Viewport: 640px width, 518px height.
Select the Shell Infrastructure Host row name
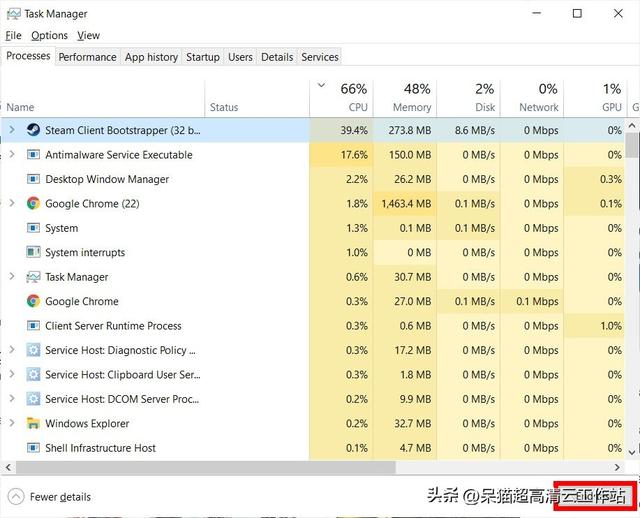pyautogui.click(x=100, y=448)
